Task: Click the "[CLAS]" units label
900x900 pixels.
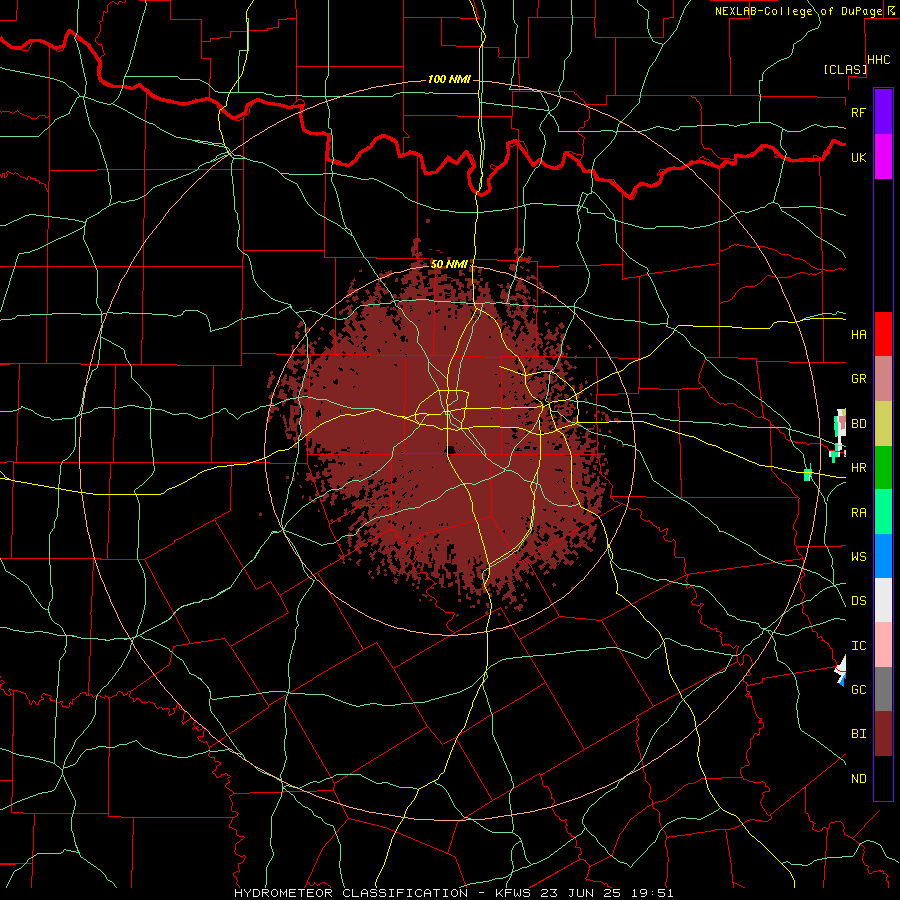Action: (845, 70)
